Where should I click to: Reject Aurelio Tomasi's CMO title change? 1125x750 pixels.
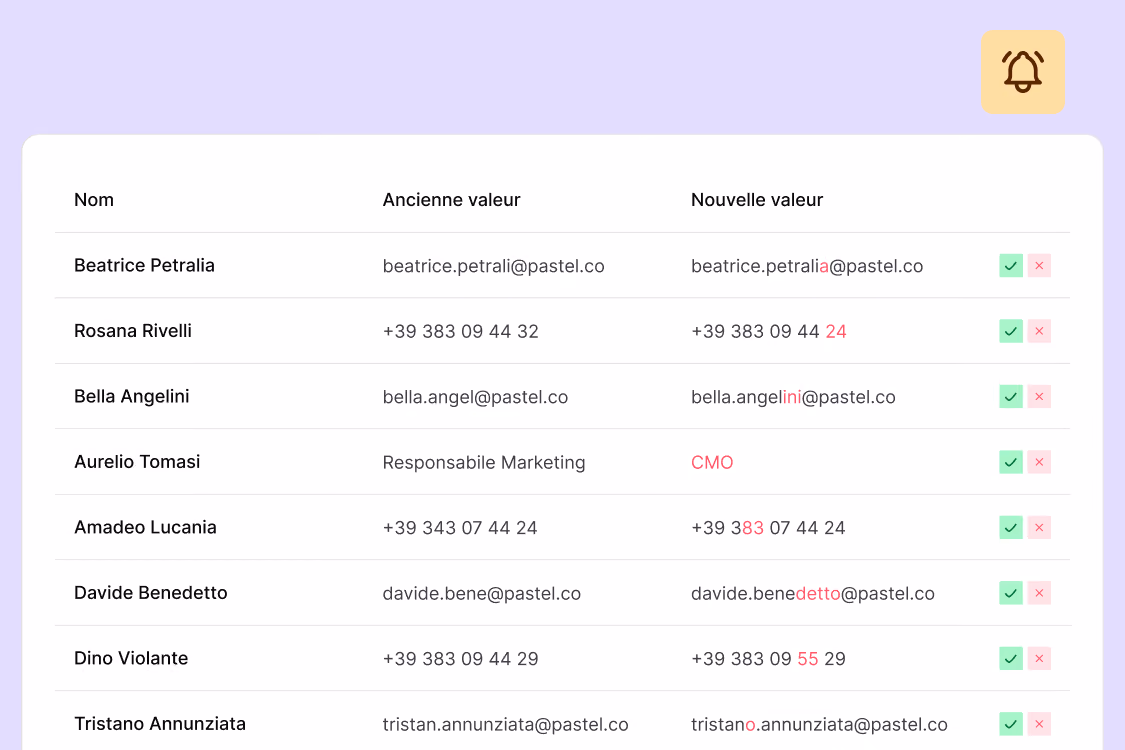tap(1039, 462)
